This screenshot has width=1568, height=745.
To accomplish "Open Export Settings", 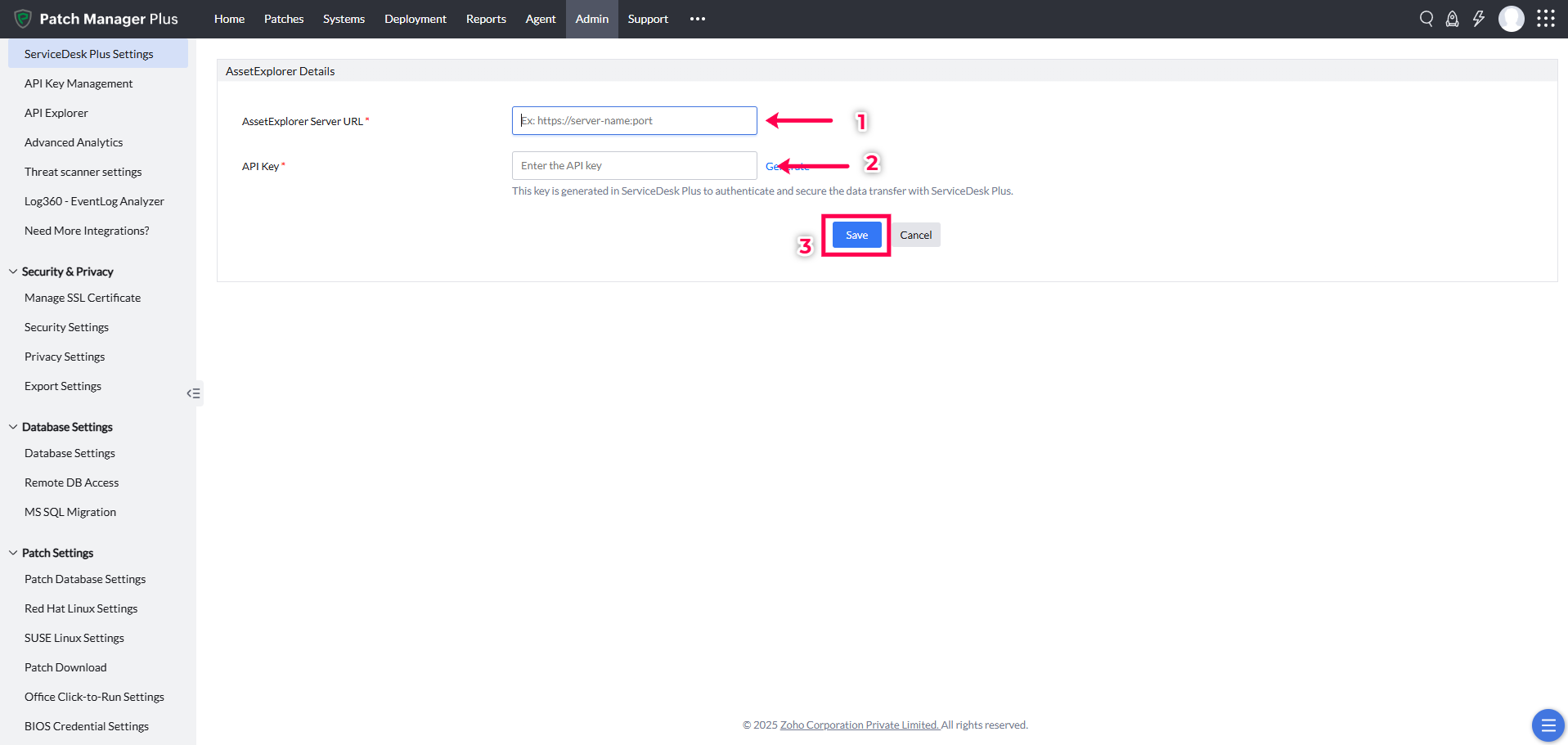I will [63, 386].
